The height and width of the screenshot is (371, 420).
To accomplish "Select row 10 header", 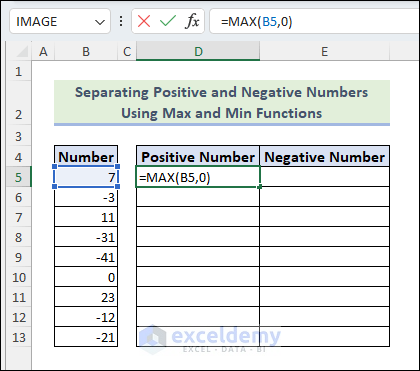I will (x=19, y=277).
